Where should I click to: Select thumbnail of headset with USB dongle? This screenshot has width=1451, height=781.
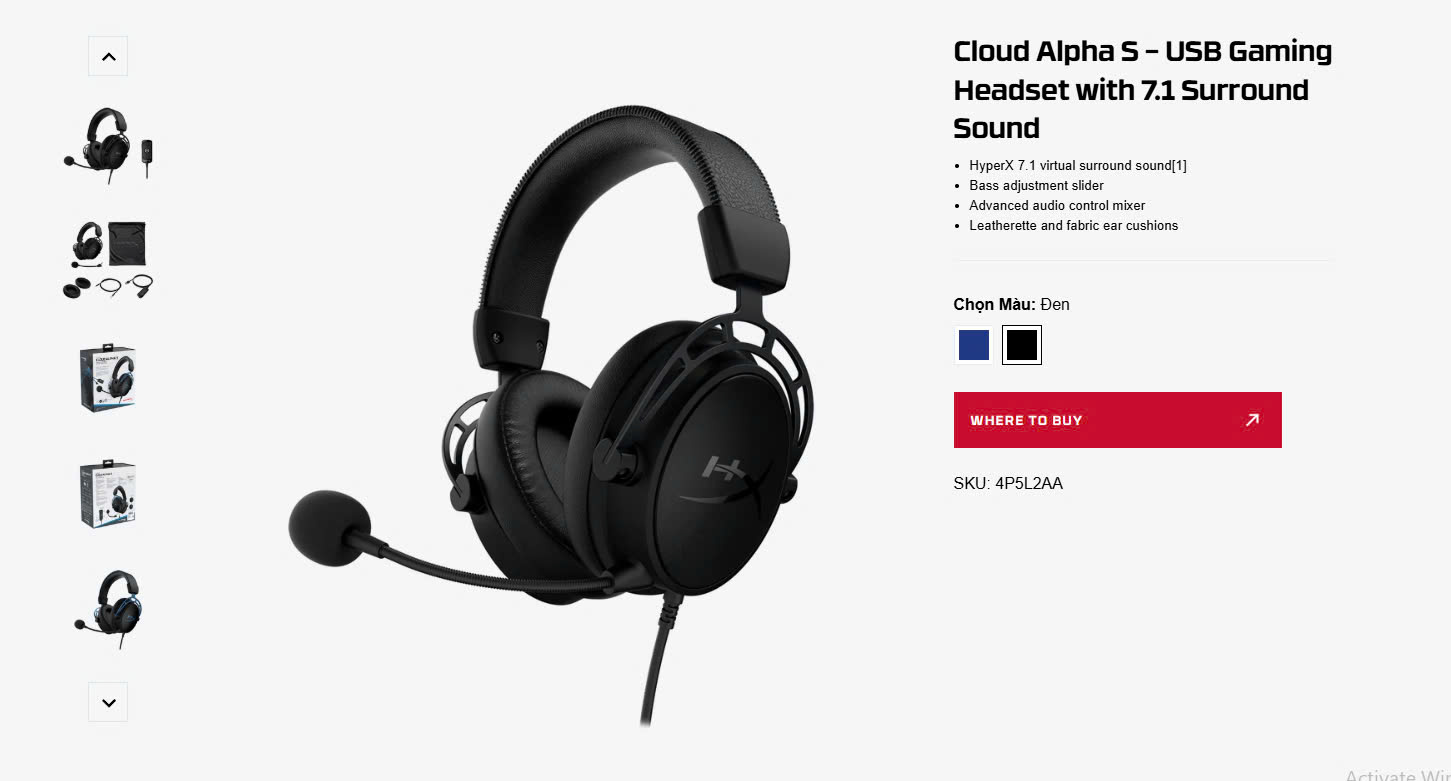[108, 145]
